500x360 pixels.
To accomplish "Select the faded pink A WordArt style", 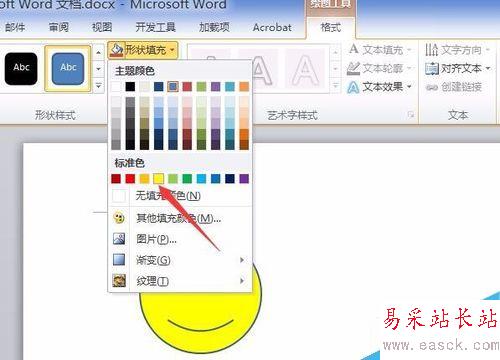I will [305, 69].
